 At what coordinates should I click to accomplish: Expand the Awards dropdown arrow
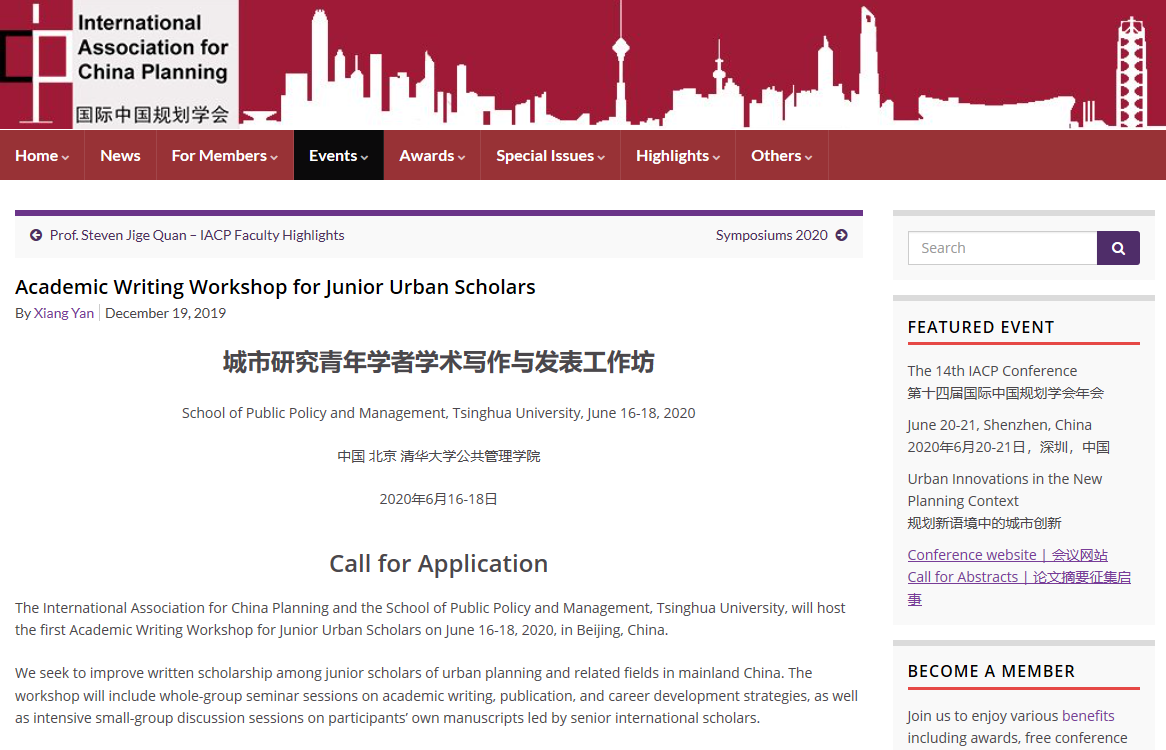coord(461,158)
